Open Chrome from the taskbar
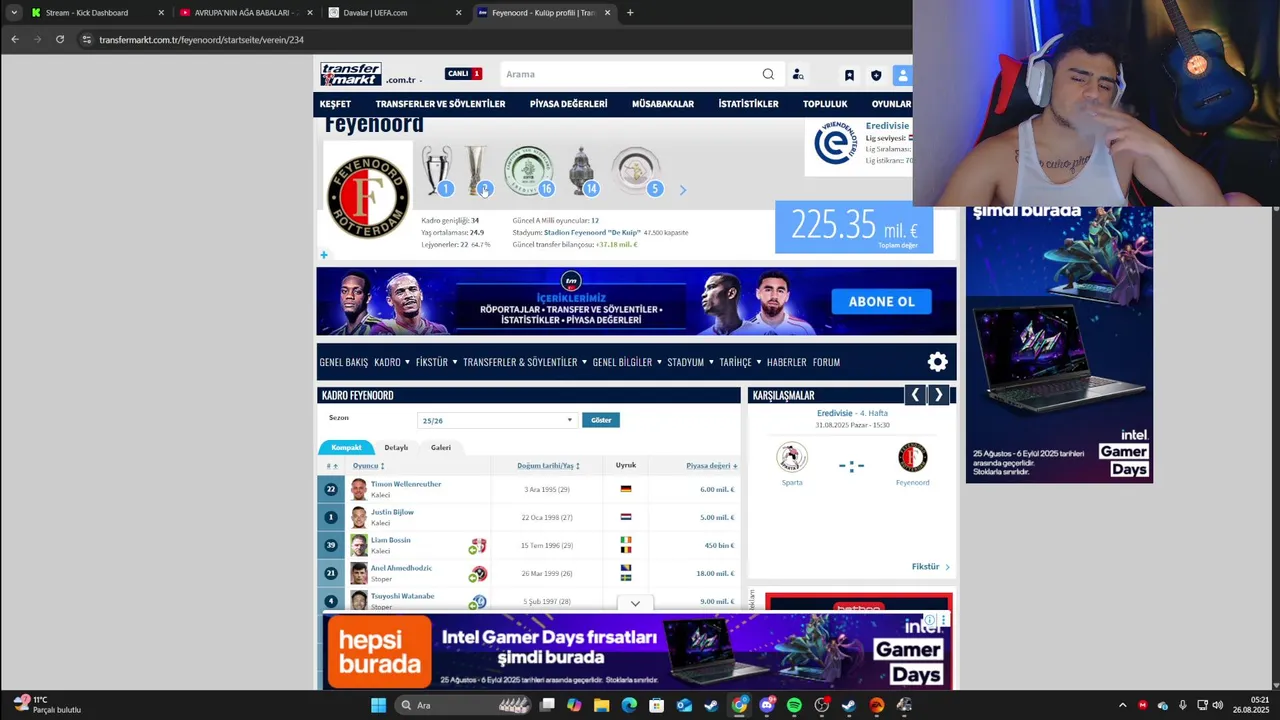This screenshot has width=1280, height=720. pos(739,705)
